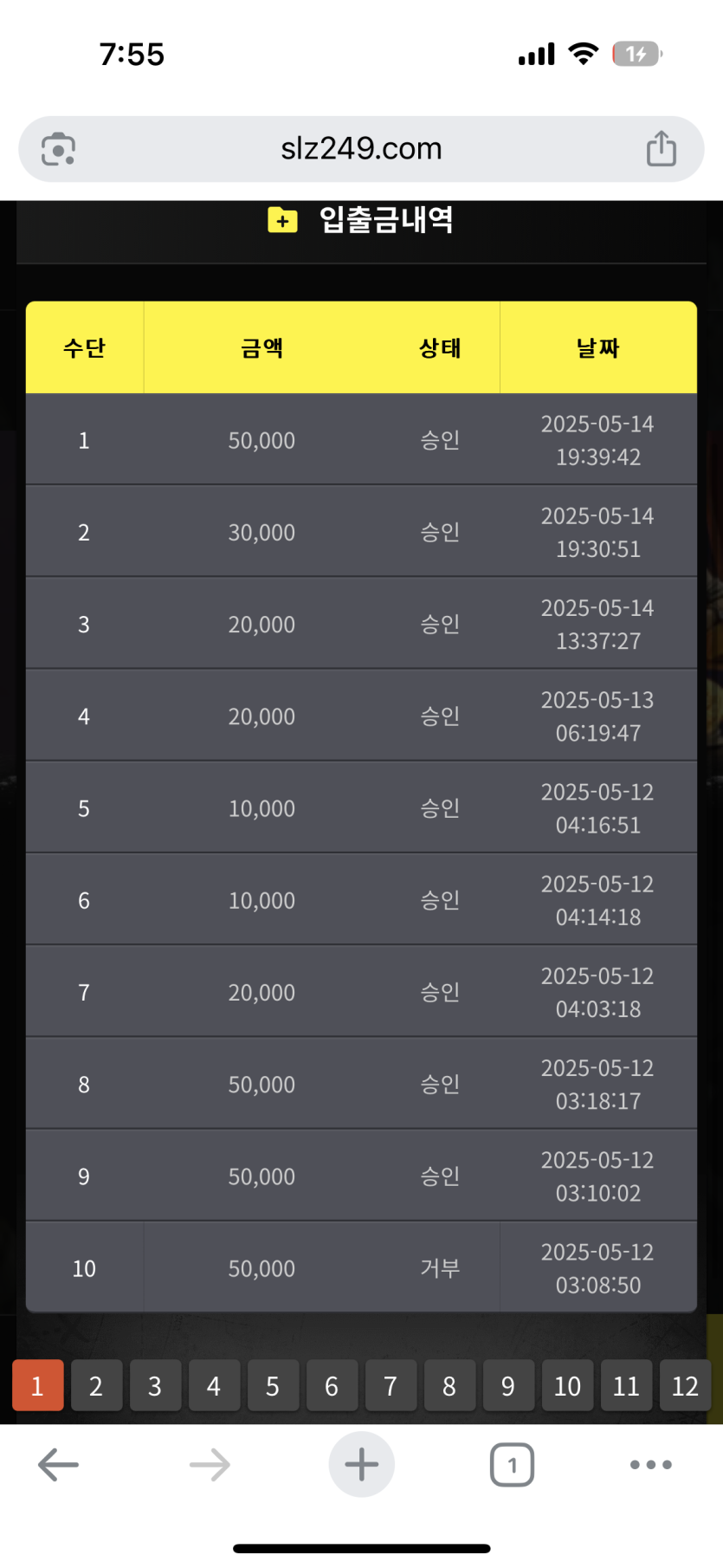Go to page 2 of the history
Screen dimensions: 723x1568
pyautogui.click(x=96, y=1386)
